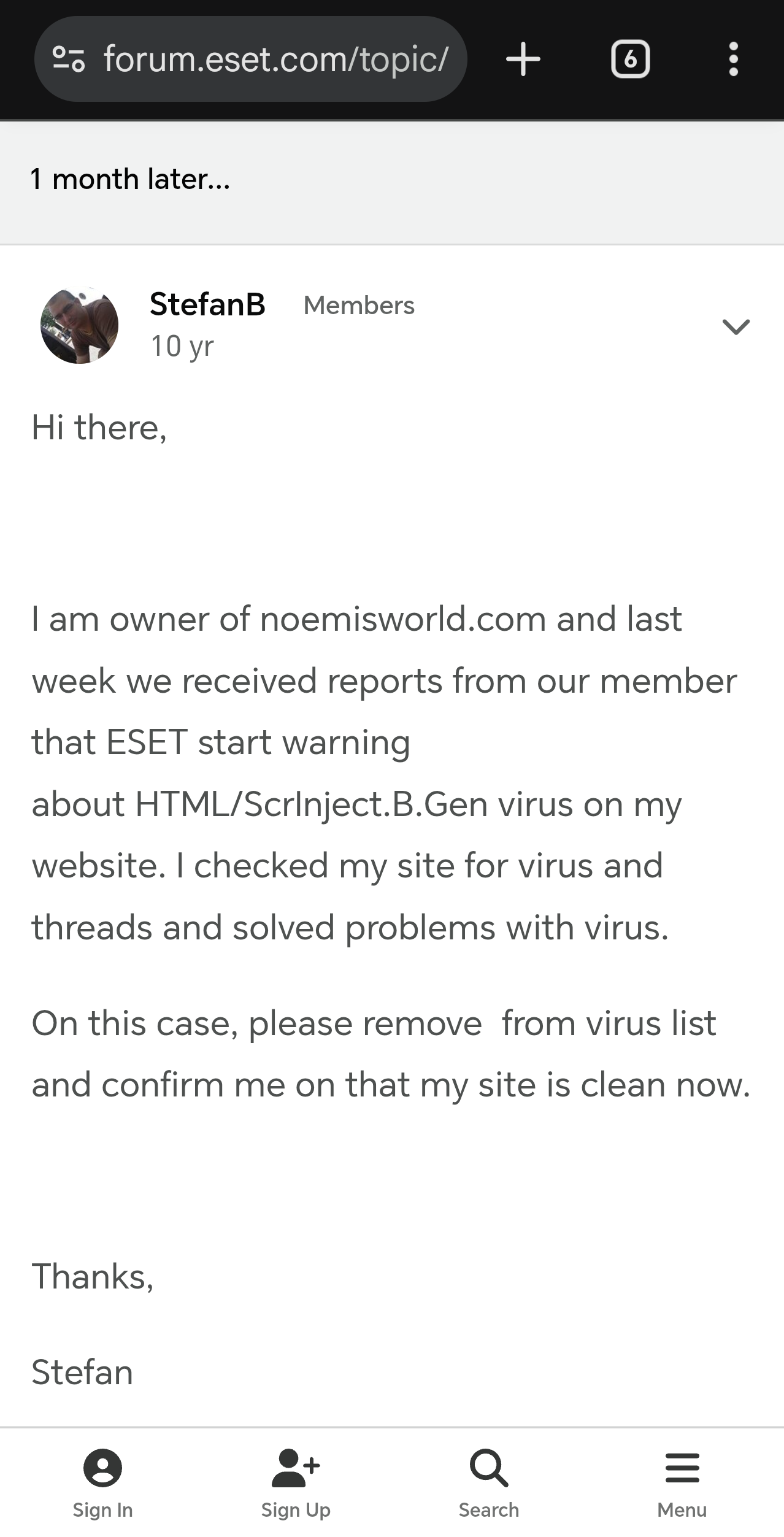Open the browser three-dot overflow menu
This screenshot has width=784, height=1537.
coord(733,60)
